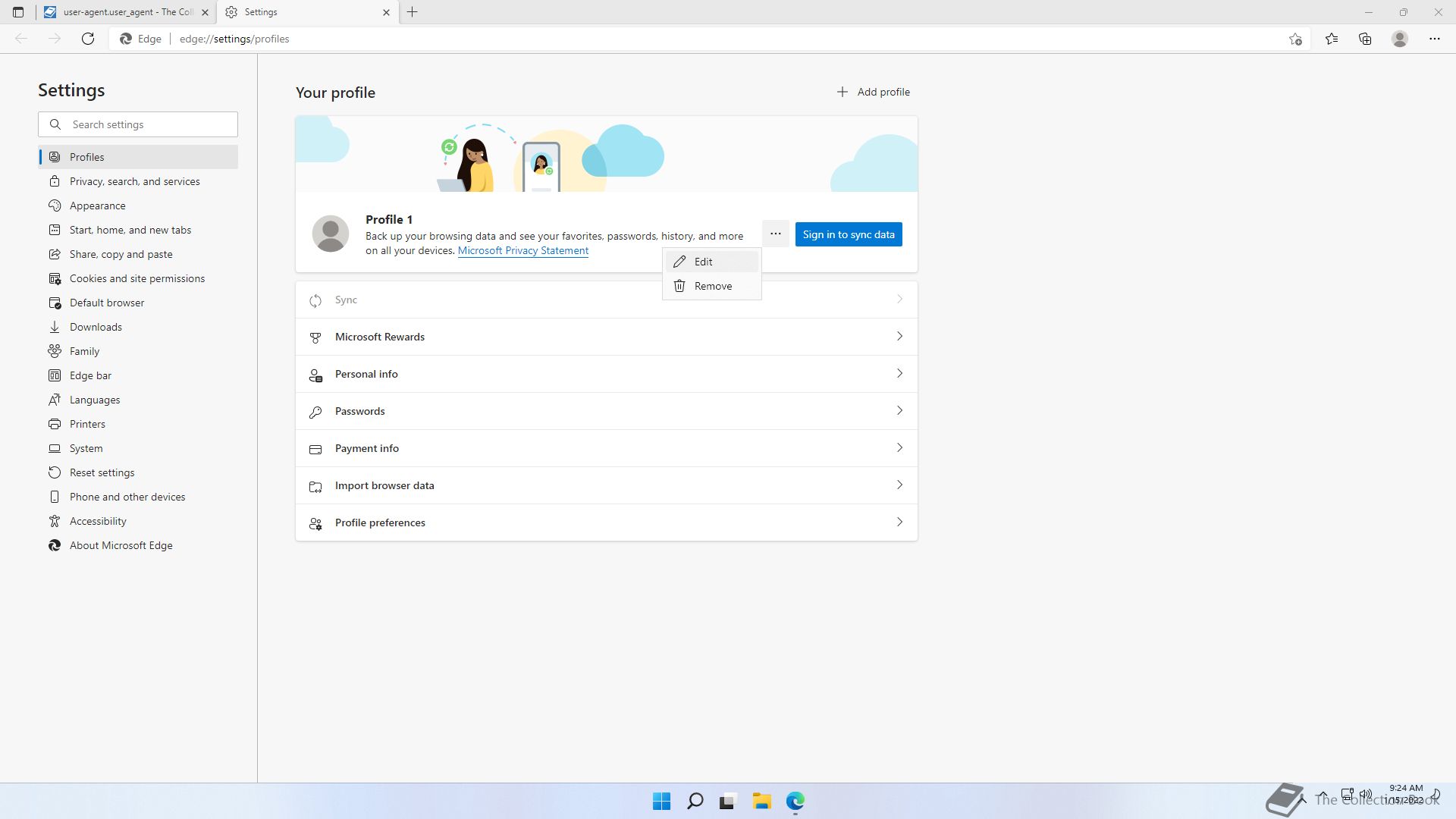Open Start, home, and new tabs settings
This screenshot has height=819, width=1456.
[x=138, y=230]
